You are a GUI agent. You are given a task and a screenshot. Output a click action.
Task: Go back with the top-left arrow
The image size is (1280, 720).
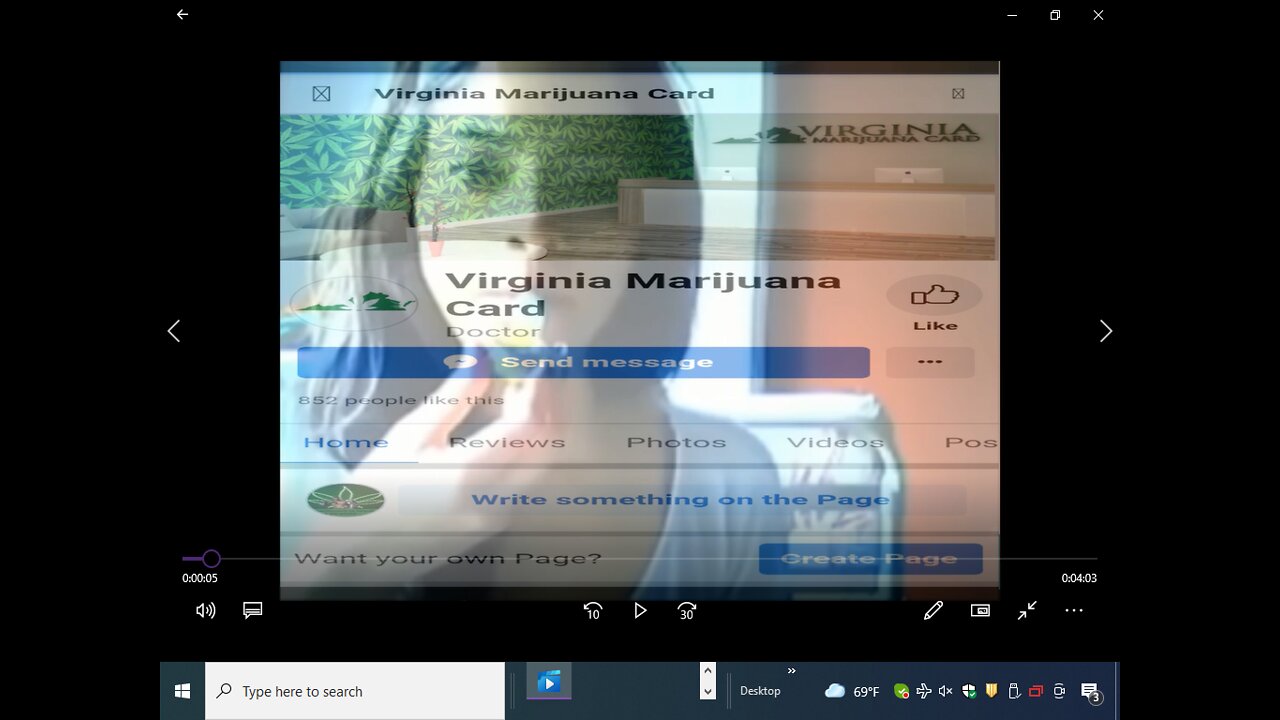(x=182, y=15)
